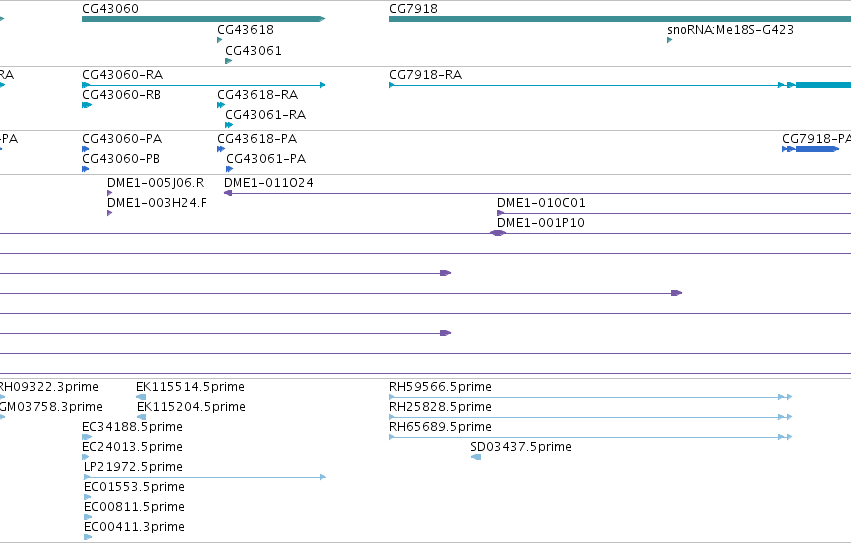This screenshot has height=543, width=851.
Task: Click the CG43060-RB transcript glyph
Action: point(87,105)
